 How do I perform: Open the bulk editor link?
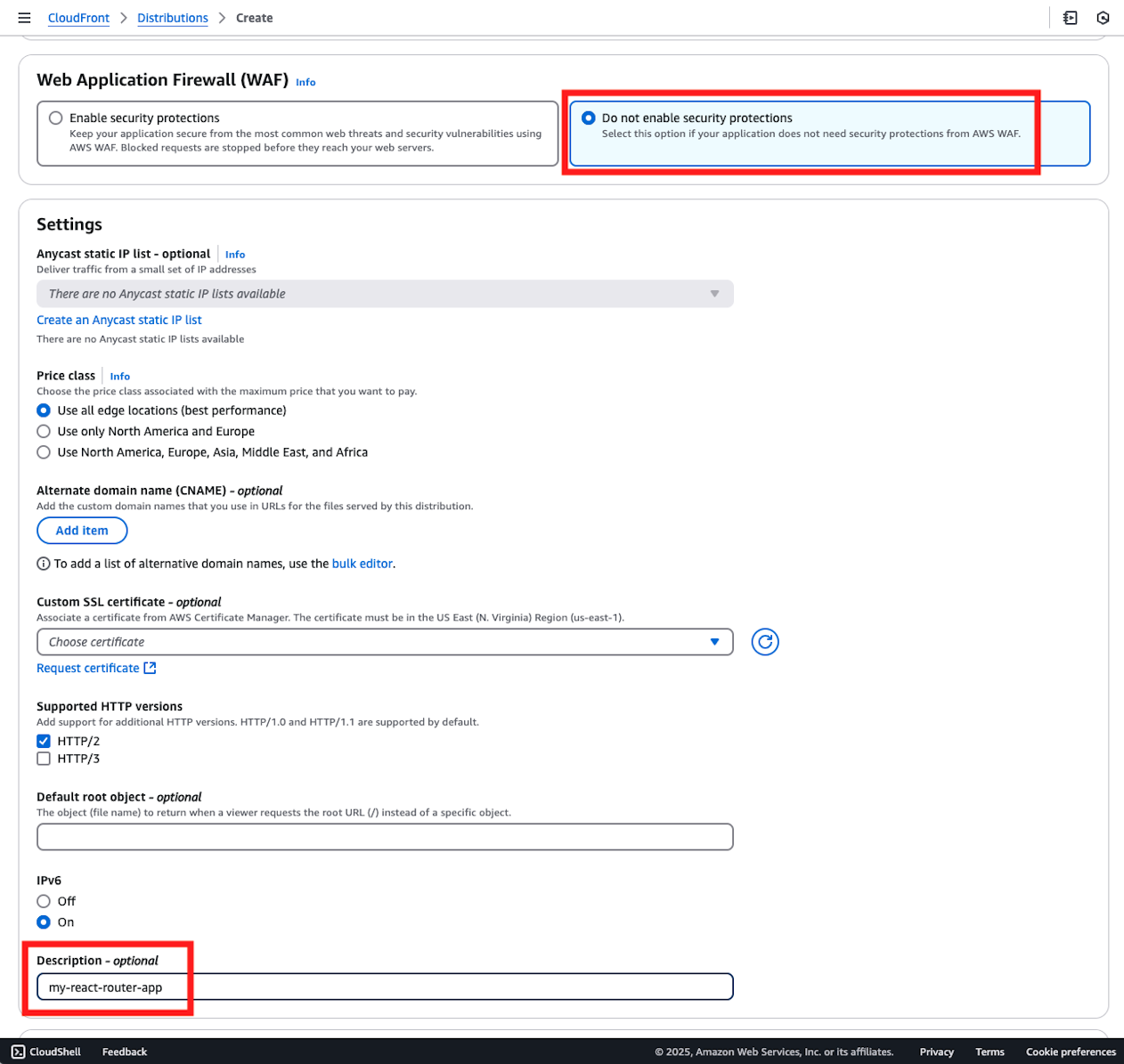(x=362, y=564)
